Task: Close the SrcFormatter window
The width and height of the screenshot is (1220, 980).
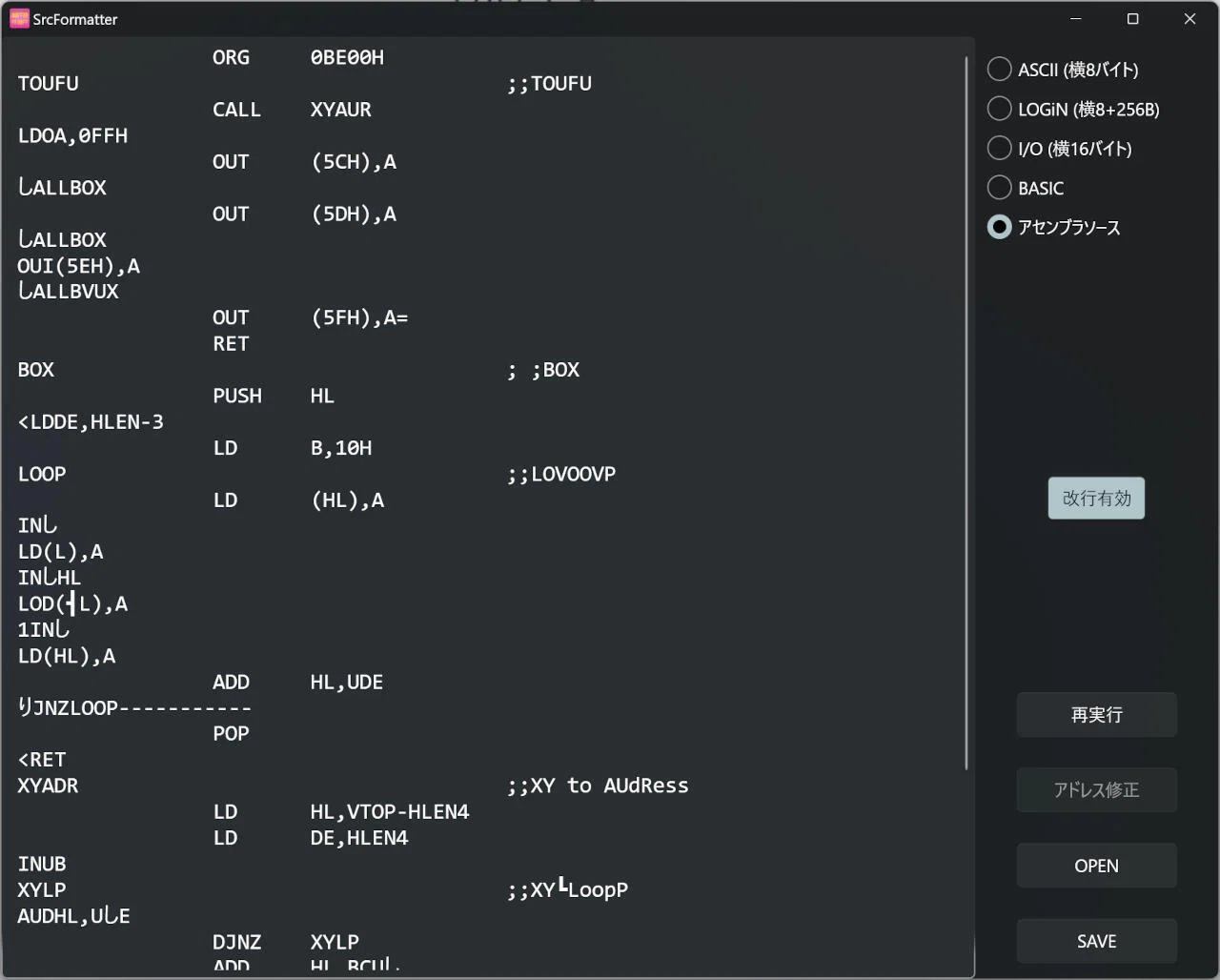Action: 1189,19
